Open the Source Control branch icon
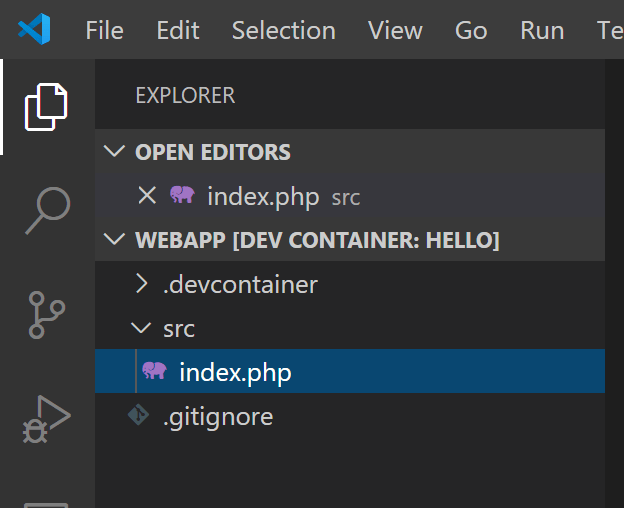The image size is (624, 508). click(47, 315)
